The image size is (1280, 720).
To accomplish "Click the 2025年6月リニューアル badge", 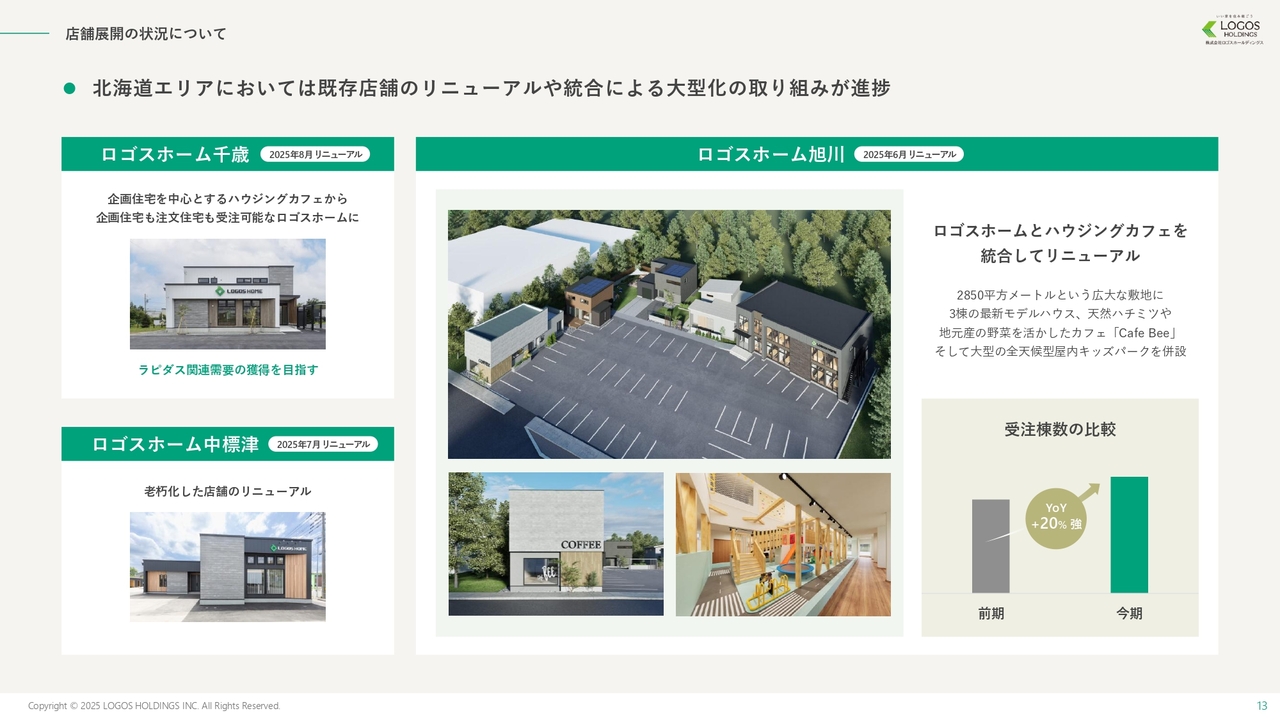I will point(909,155).
